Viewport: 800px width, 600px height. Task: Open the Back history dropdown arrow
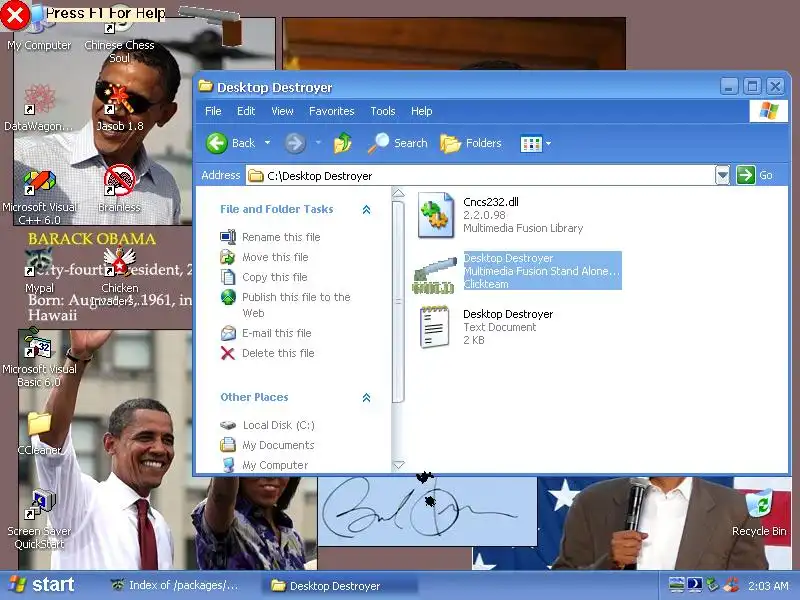267,143
